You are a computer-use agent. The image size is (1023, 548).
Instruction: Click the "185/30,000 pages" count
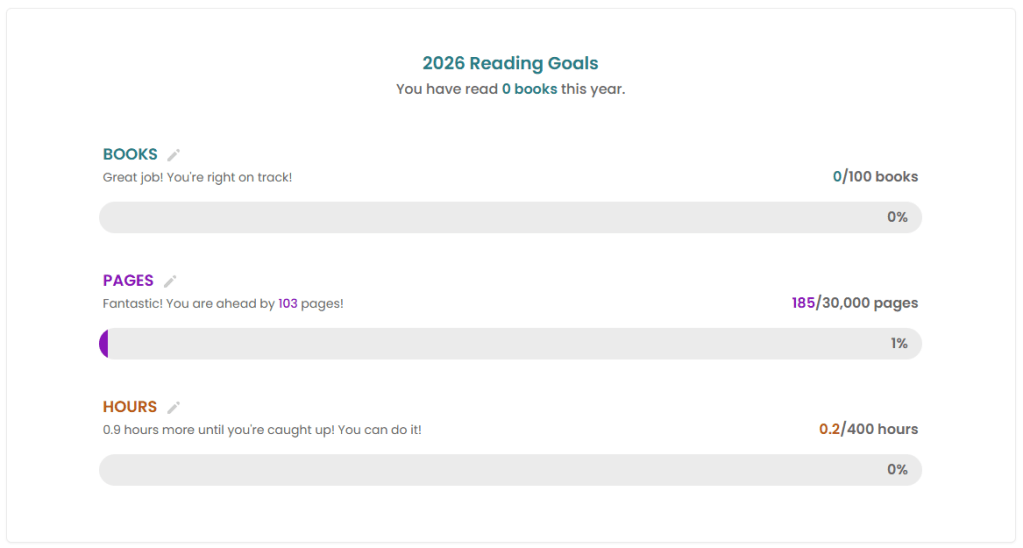point(854,303)
